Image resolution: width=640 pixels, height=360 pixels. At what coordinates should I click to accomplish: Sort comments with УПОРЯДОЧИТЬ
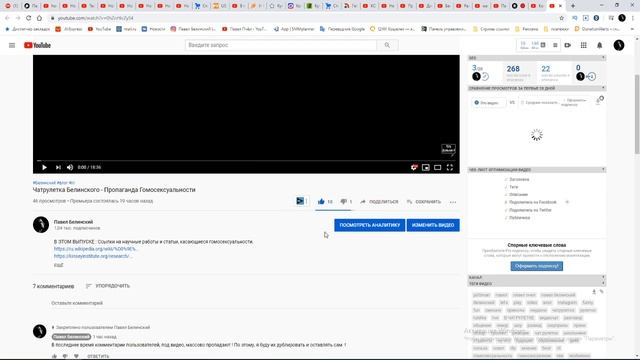[108, 286]
